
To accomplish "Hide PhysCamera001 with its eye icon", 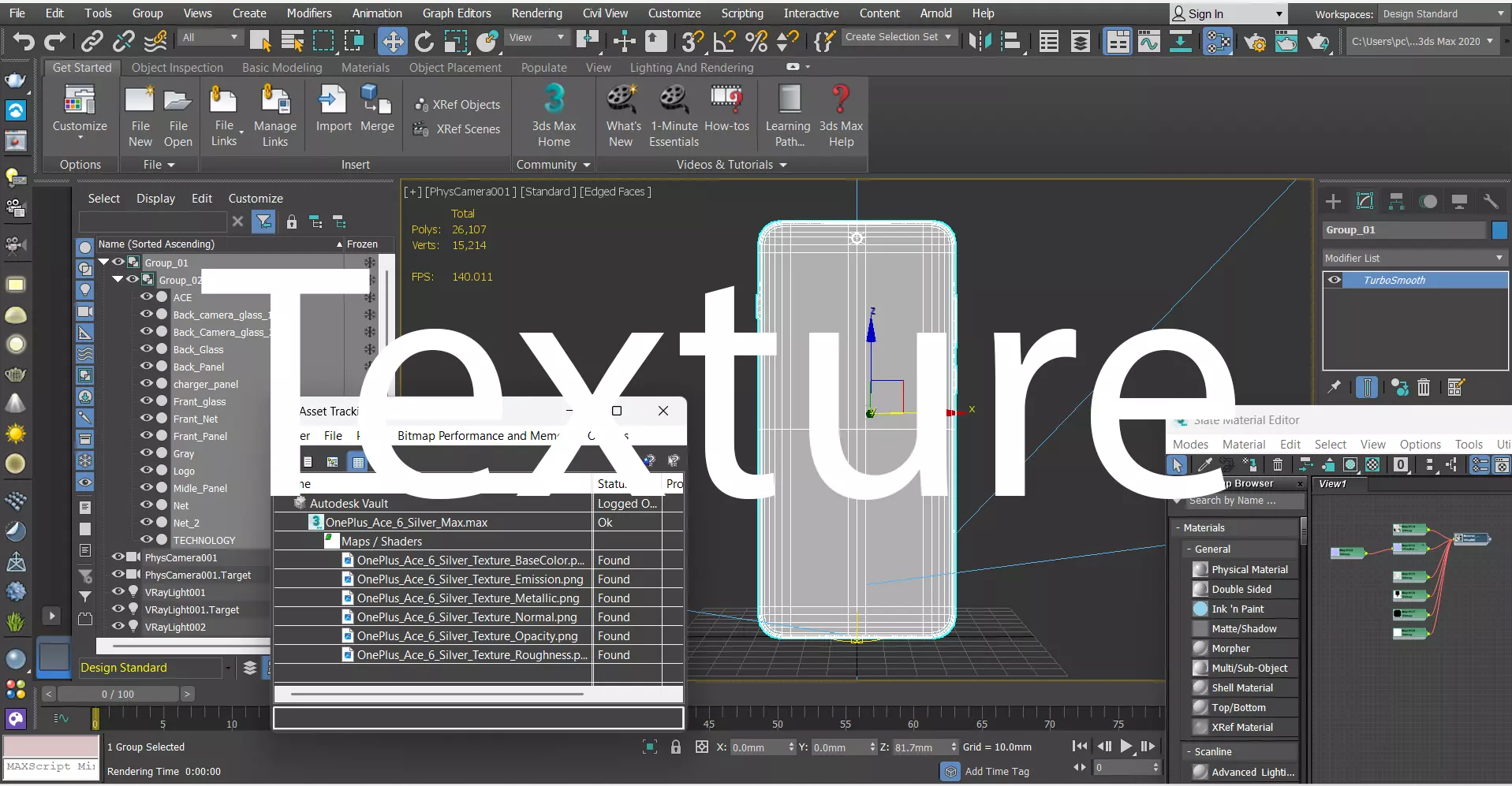I will click(x=118, y=557).
